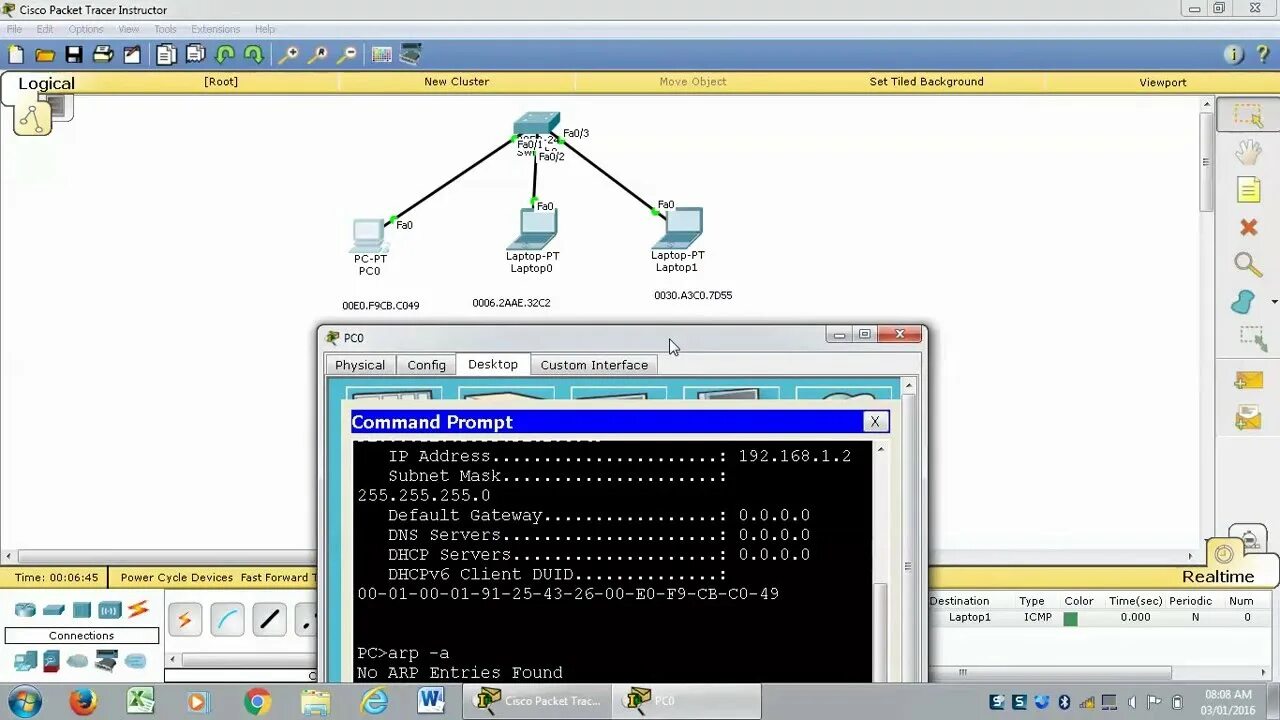The width and height of the screenshot is (1280, 720).
Task: Click the Print toolbar icon
Action: point(102,55)
